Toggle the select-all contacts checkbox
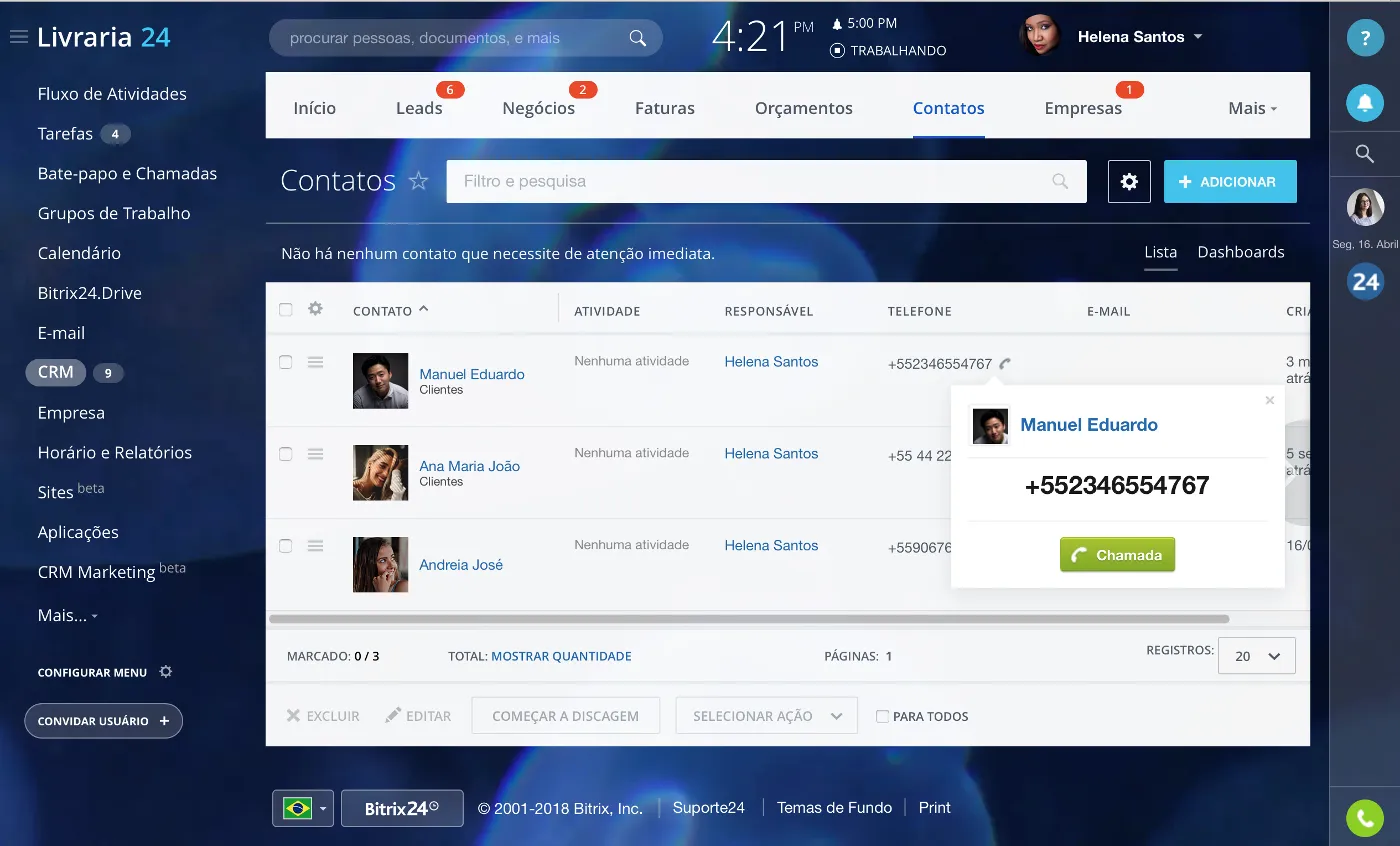This screenshot has width=1400, height=846. coord(286,310)
